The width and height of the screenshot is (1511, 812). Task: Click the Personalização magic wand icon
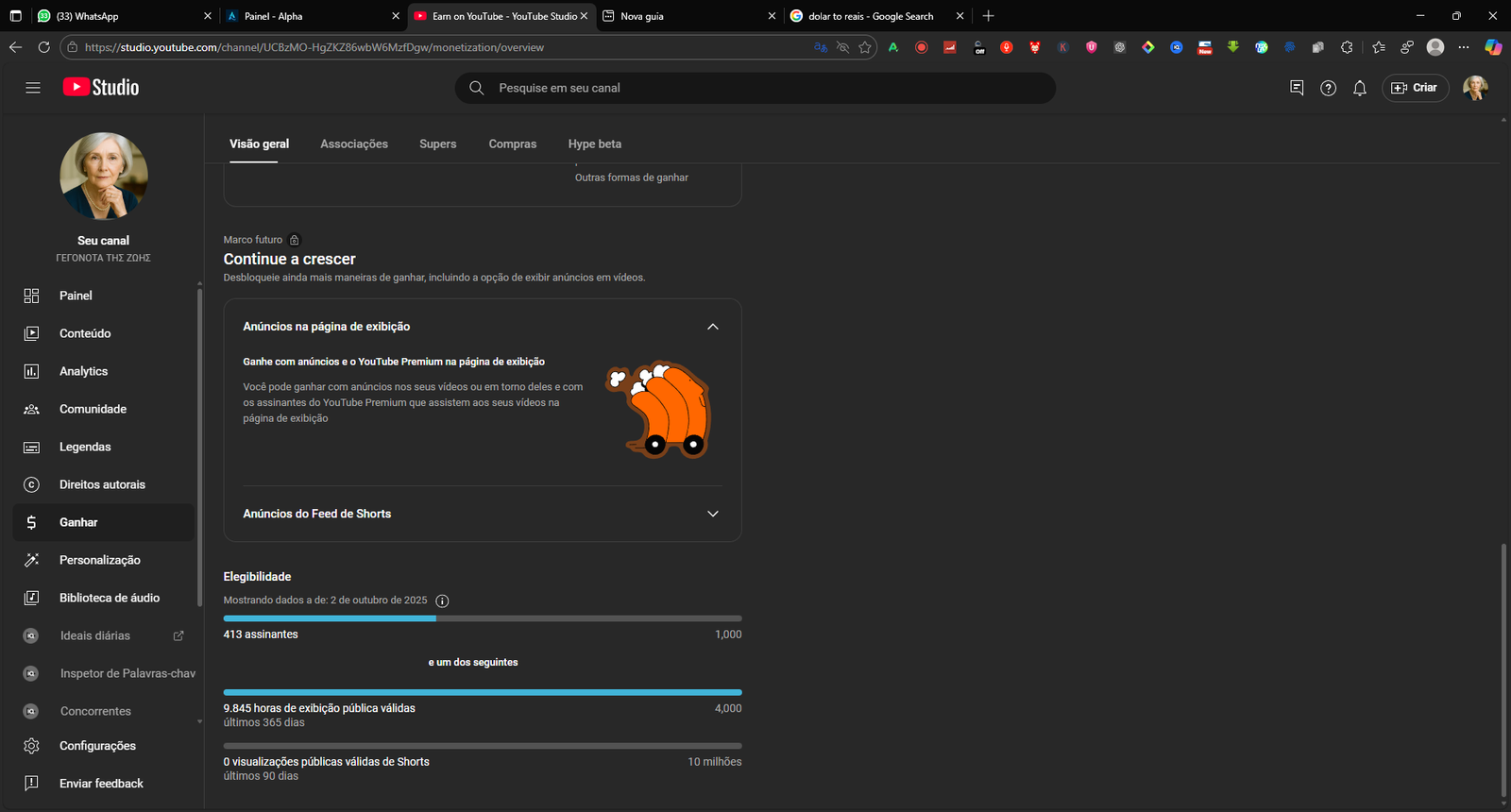[31, 560]
